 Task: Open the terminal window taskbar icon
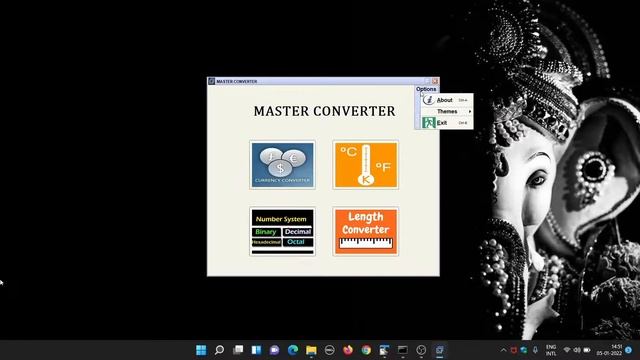tap(403, 350)
